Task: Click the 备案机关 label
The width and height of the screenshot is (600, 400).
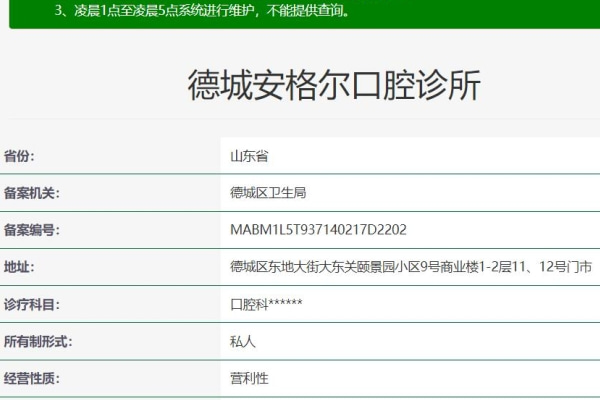Action: (32, 193)
